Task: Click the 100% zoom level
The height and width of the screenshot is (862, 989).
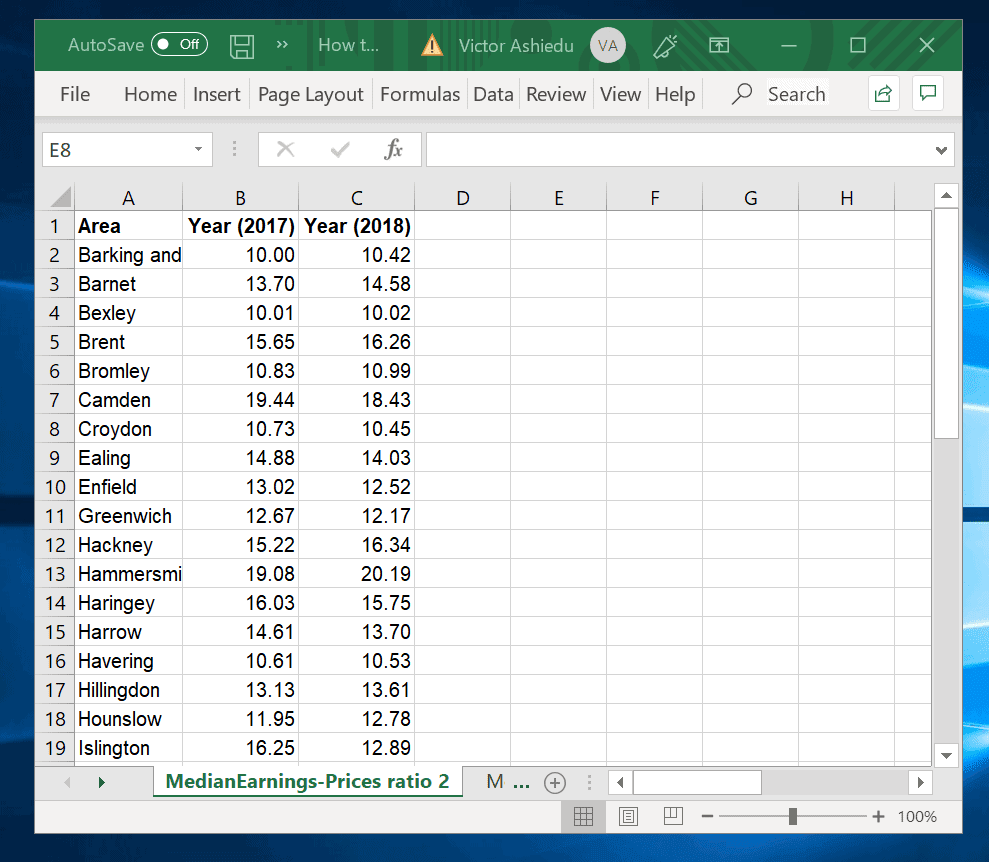Action: (x=917, y=817)
